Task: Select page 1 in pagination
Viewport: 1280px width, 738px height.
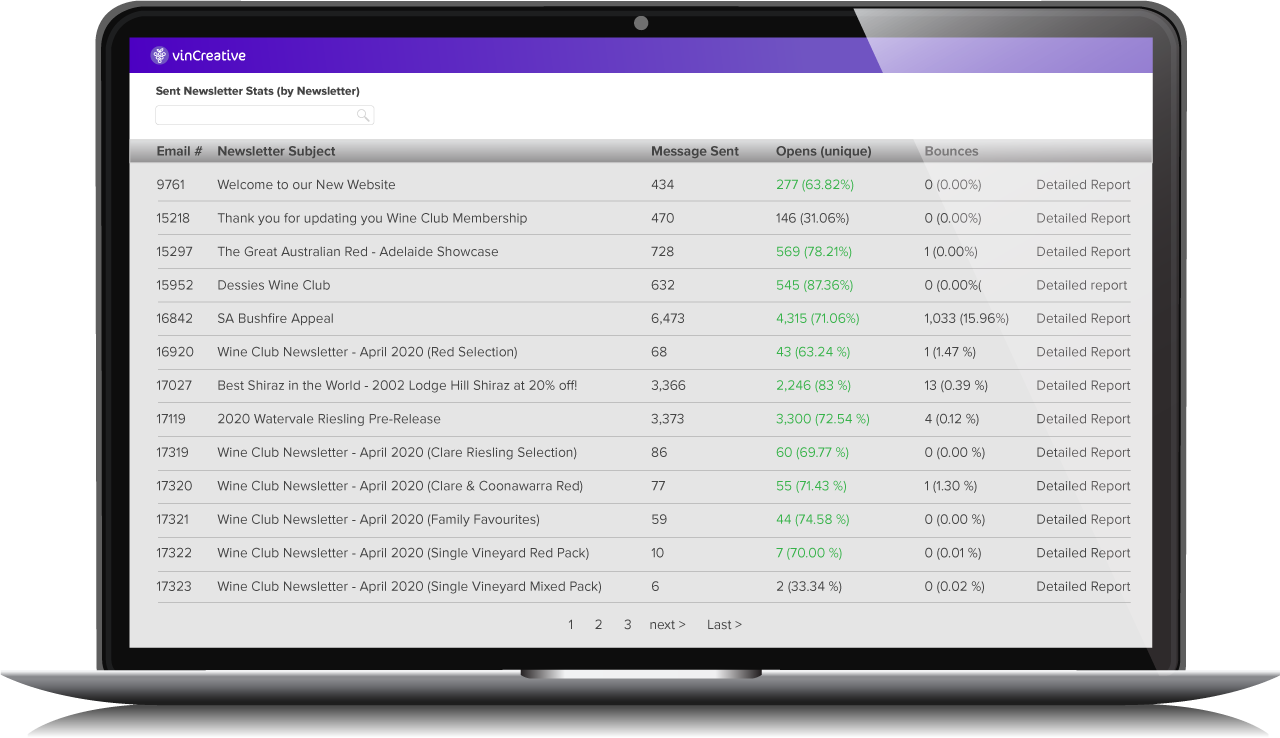Action: coord(570,625)
